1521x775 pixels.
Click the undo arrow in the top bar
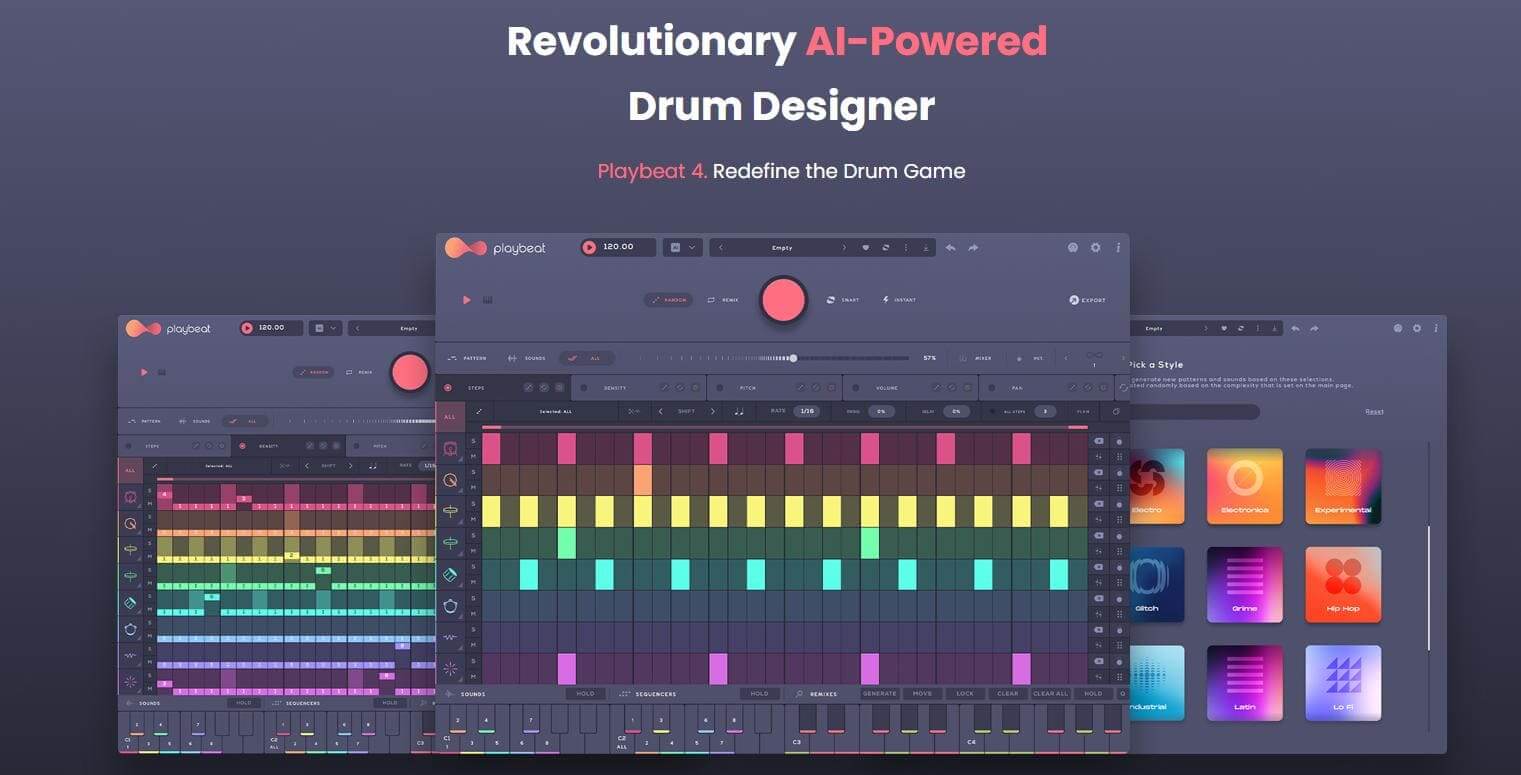coord(951,247)
